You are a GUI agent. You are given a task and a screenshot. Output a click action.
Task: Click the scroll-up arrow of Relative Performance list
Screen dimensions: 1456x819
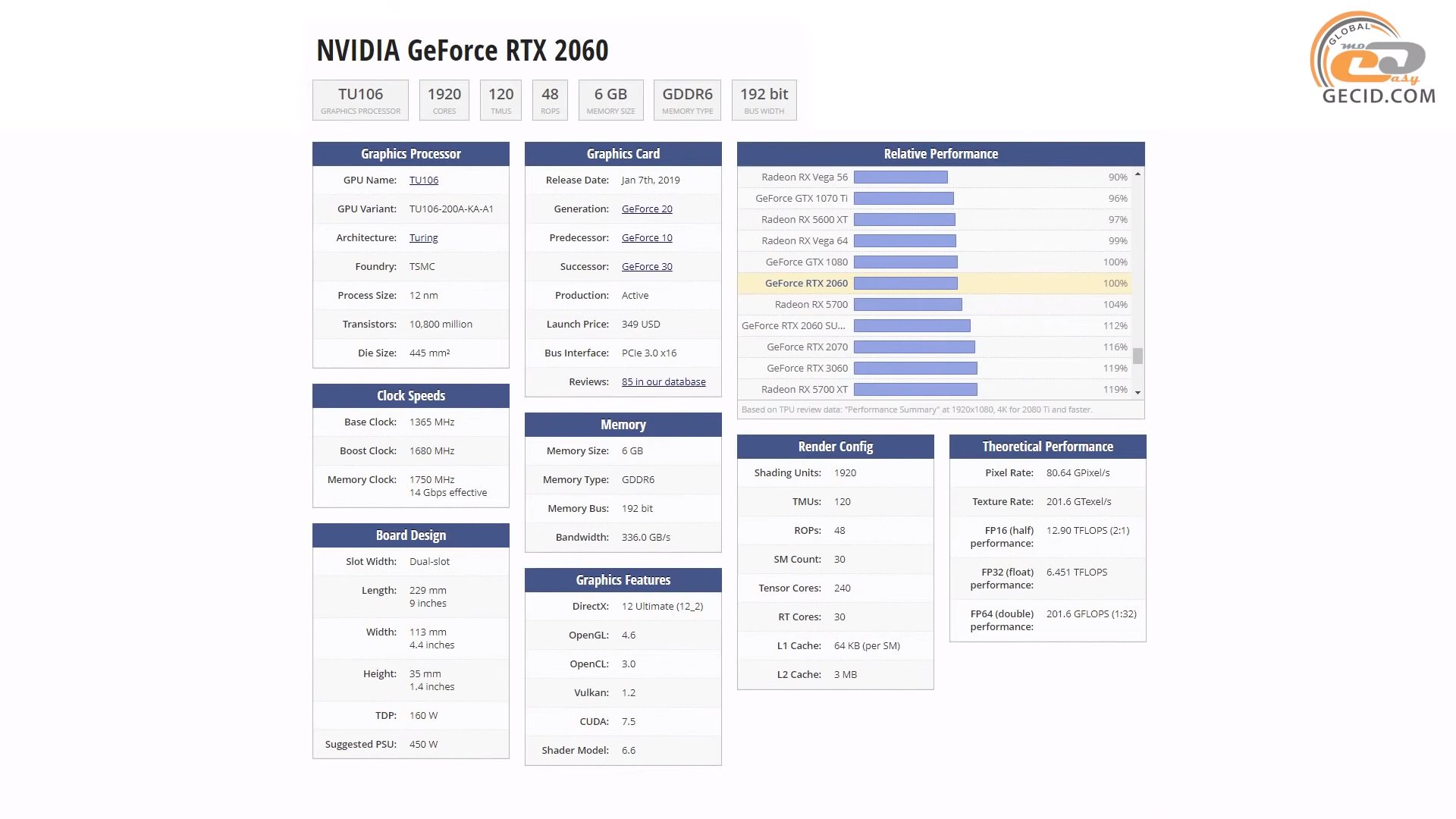point(1137,174)
